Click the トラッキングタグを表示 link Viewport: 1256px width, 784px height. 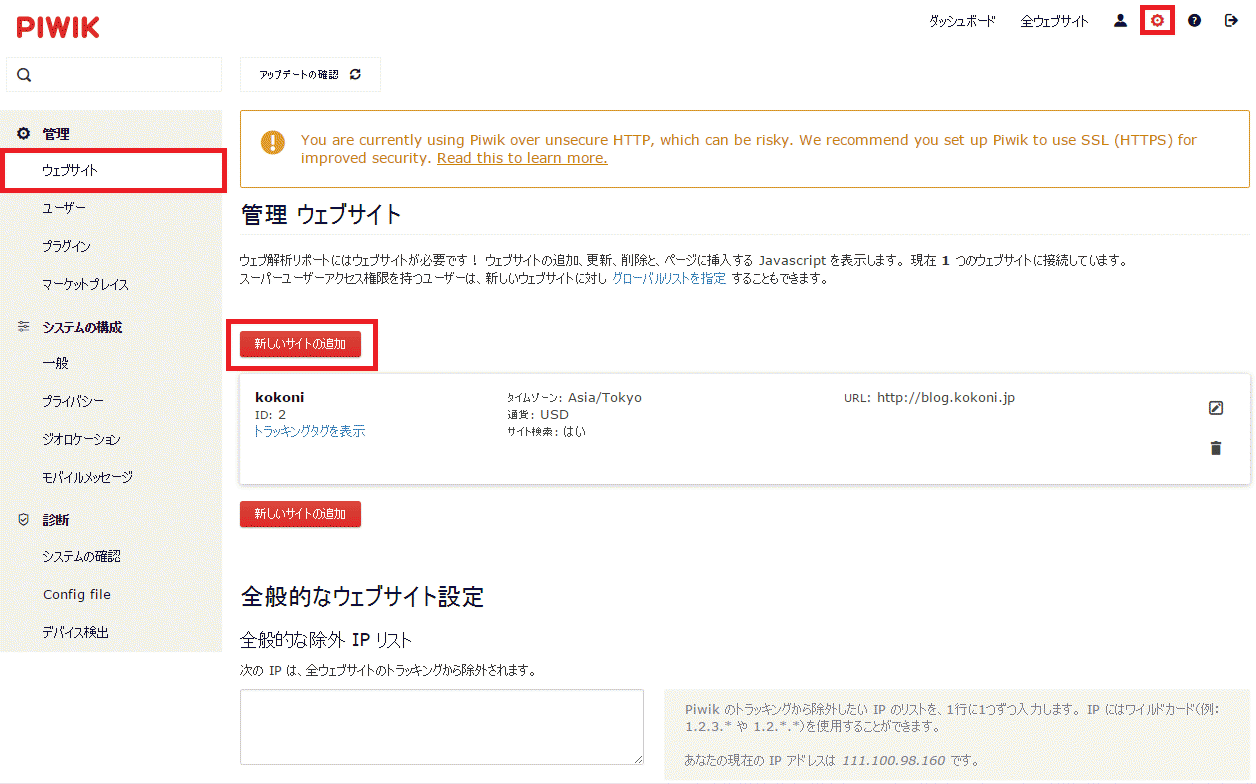click(310, 431)
